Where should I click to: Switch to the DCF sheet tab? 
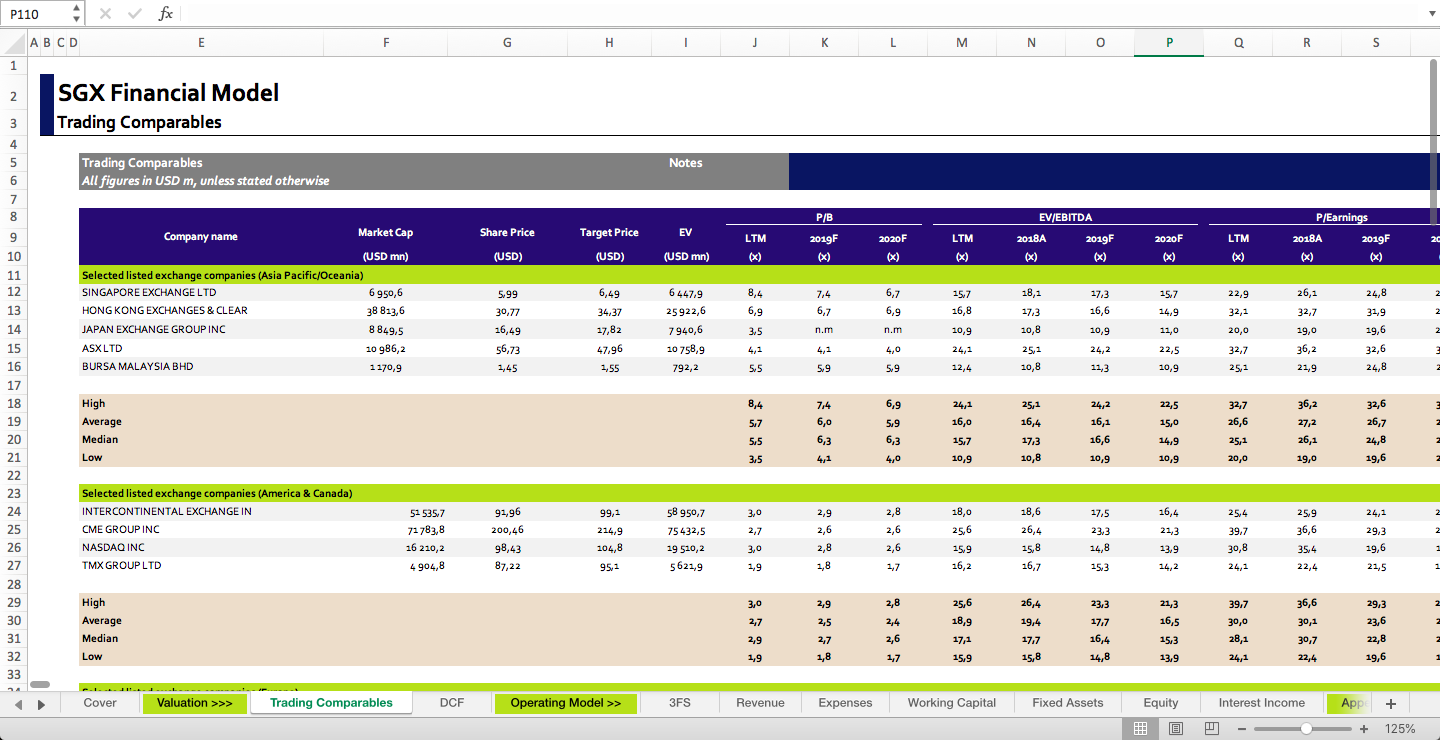[x=452, y=703]
